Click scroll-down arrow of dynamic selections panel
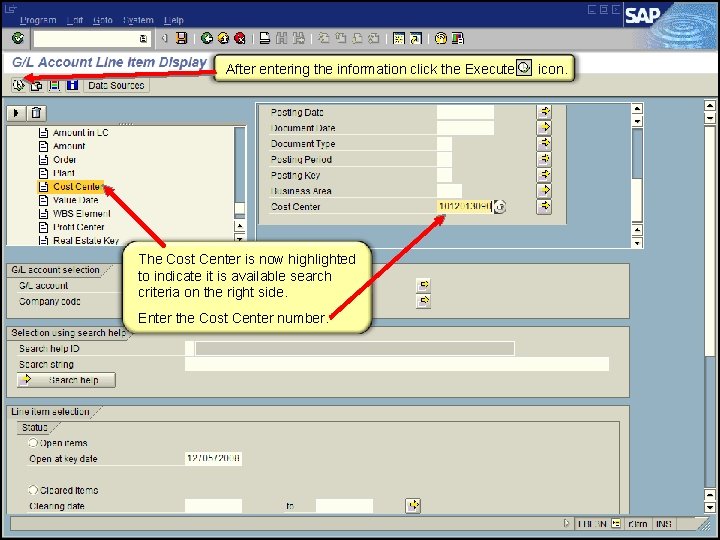This screenshot has width=720, height=540. click(637, 242)
